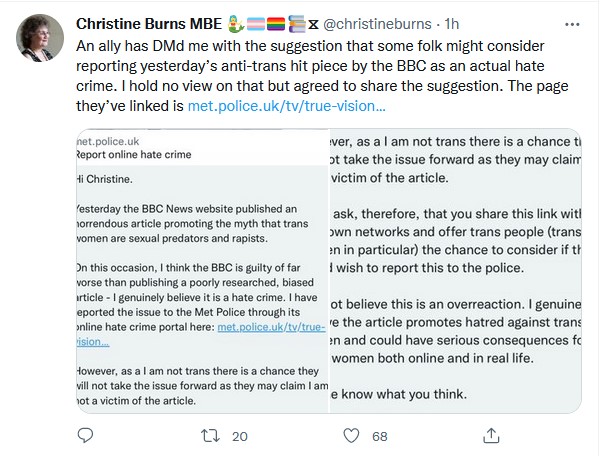Click the tweet body text to expand
The height and width of the screenshot is (456, 601).
click(x=322, y=76)
